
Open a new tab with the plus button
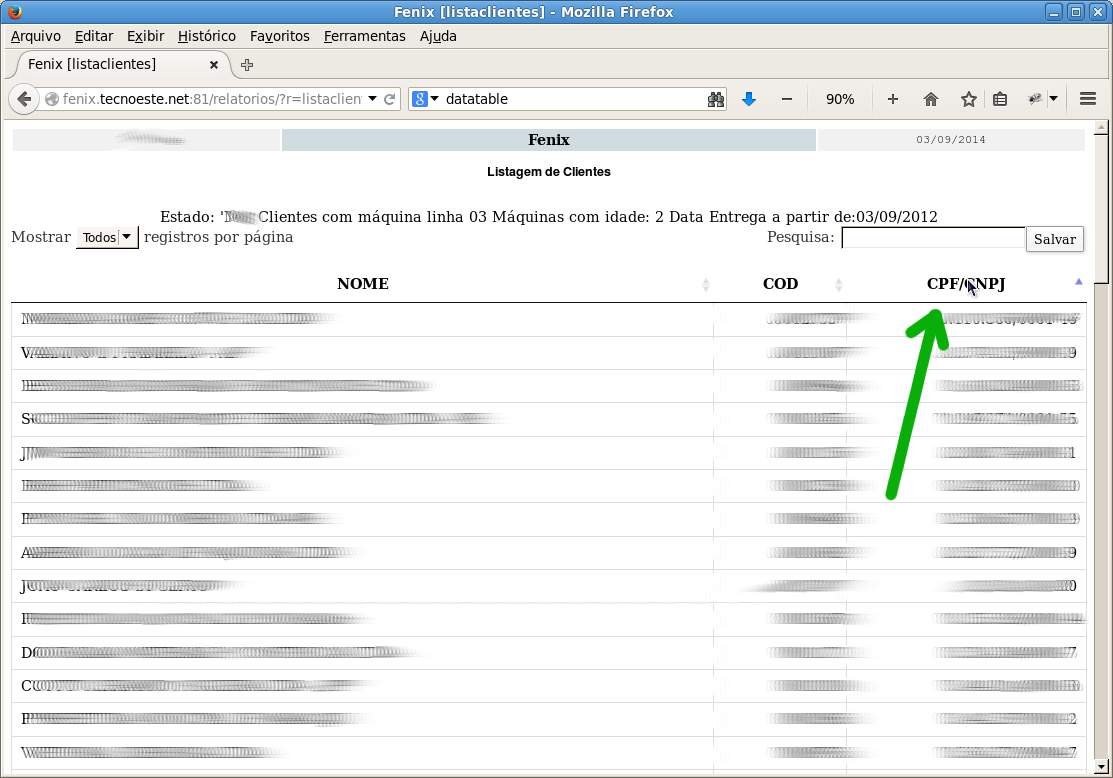(x=247, y=65)
